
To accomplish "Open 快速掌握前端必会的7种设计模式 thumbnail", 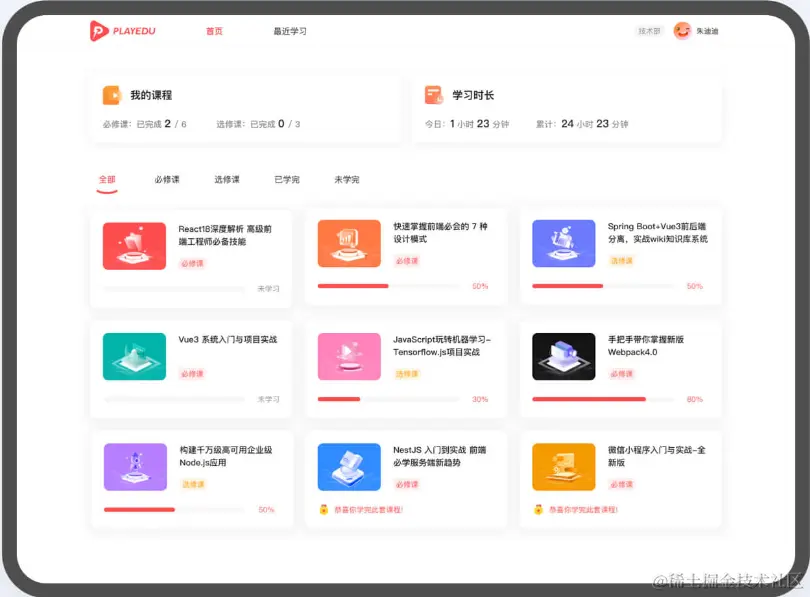I will point(349,243).
